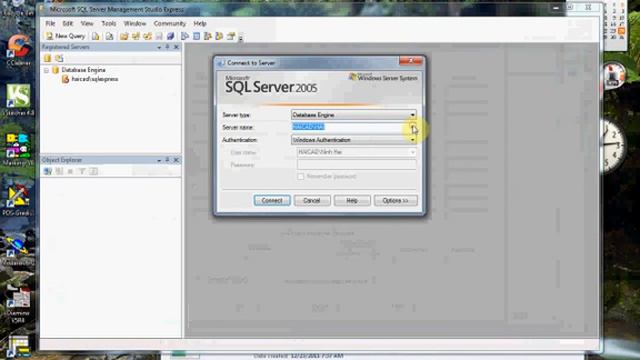Expand the Server name dropdown arrow
This screenshot has width=640, height=360.
click(x=412, y=127)
